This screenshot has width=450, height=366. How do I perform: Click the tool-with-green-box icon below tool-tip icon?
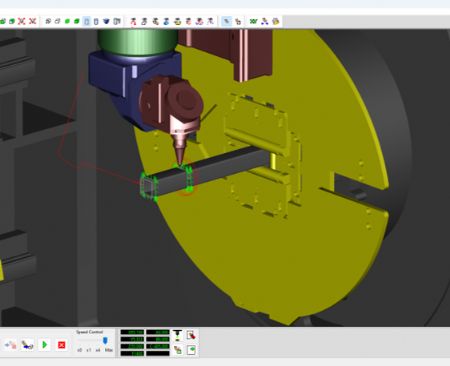[x=178, y=350]
